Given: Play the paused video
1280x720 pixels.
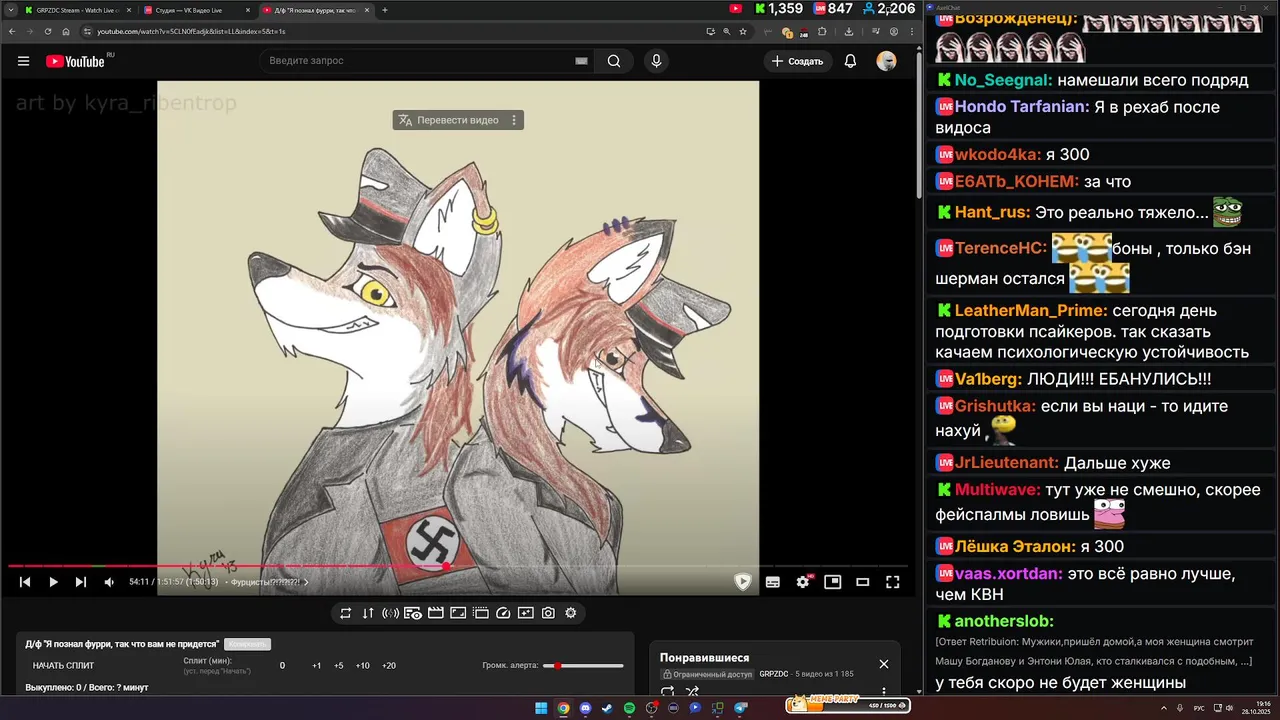Looking at the screenshot, I should coord(53,582).
